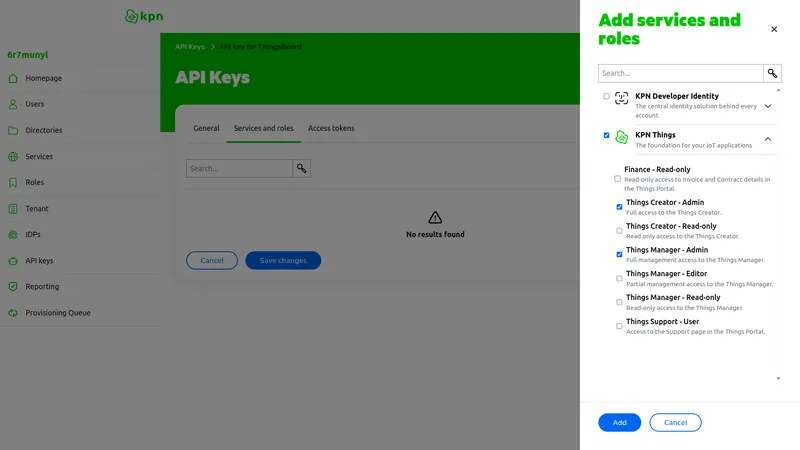The width and height of the screenshot is (800, 450).
Task: Switch to Services and roles tab
Action: click(264, 128)
